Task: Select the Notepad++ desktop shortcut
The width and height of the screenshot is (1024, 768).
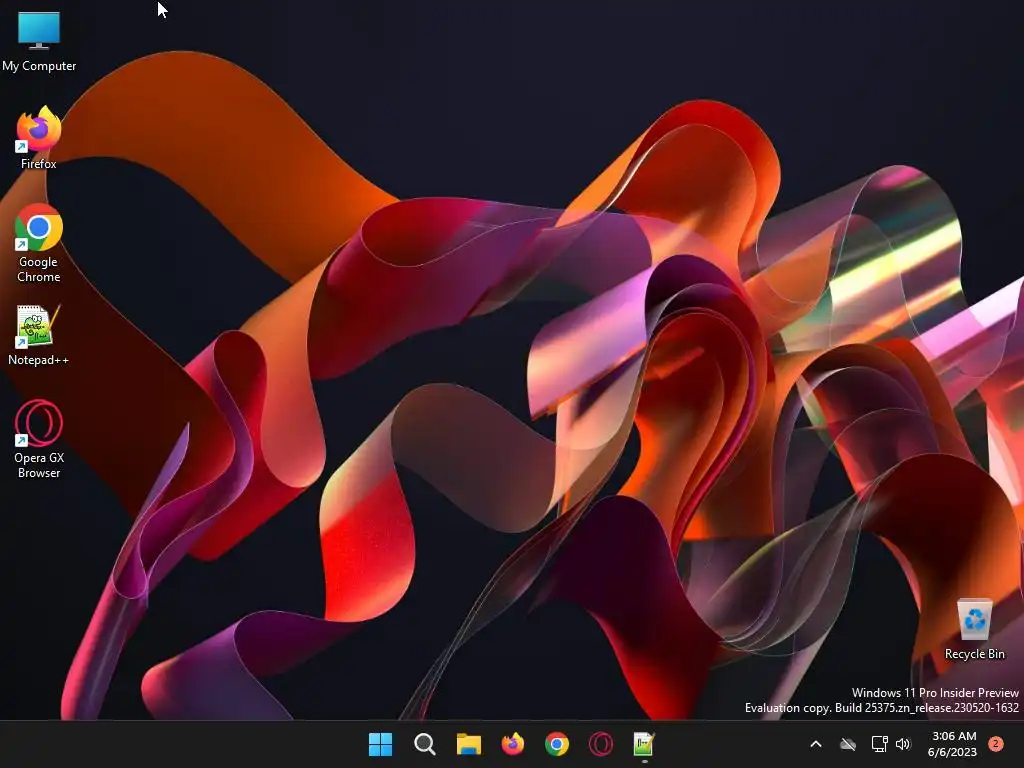Action: pos(39,335)
